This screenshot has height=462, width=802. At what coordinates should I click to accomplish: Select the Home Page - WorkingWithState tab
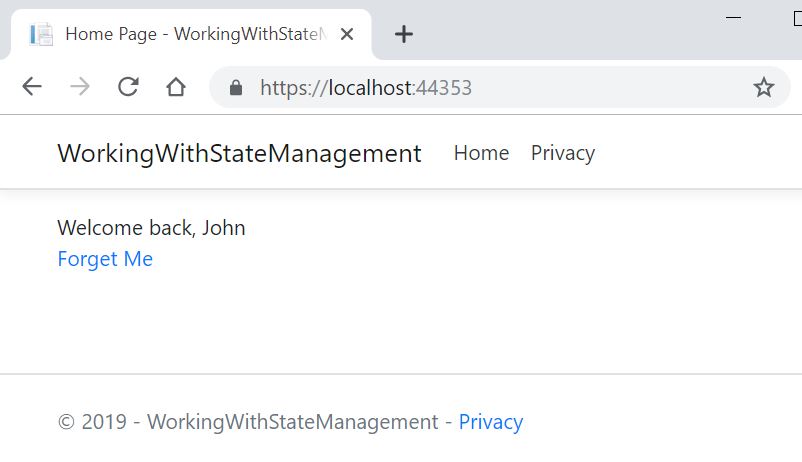190,34
